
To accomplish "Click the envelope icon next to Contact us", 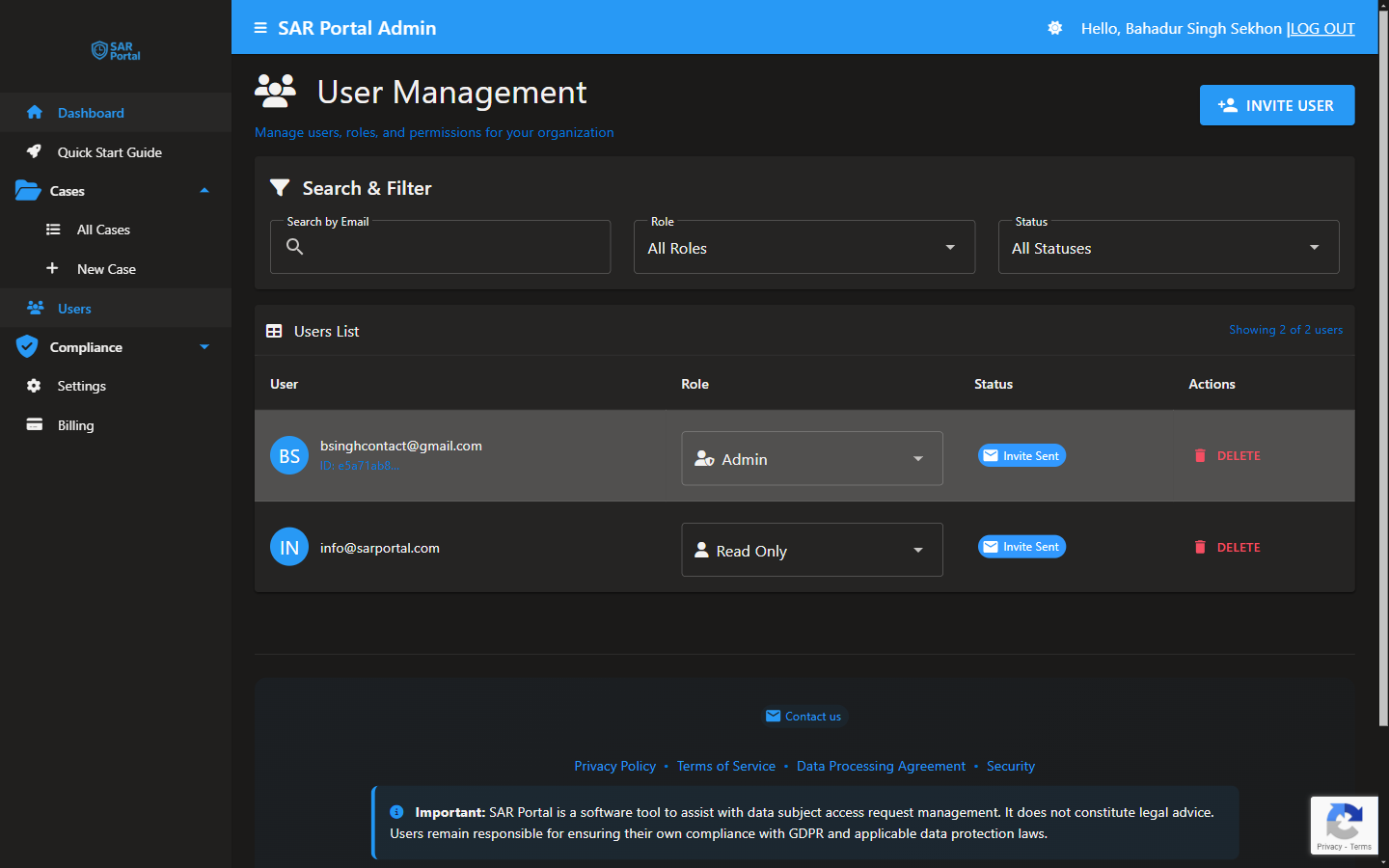I will [x=773, y=716].
